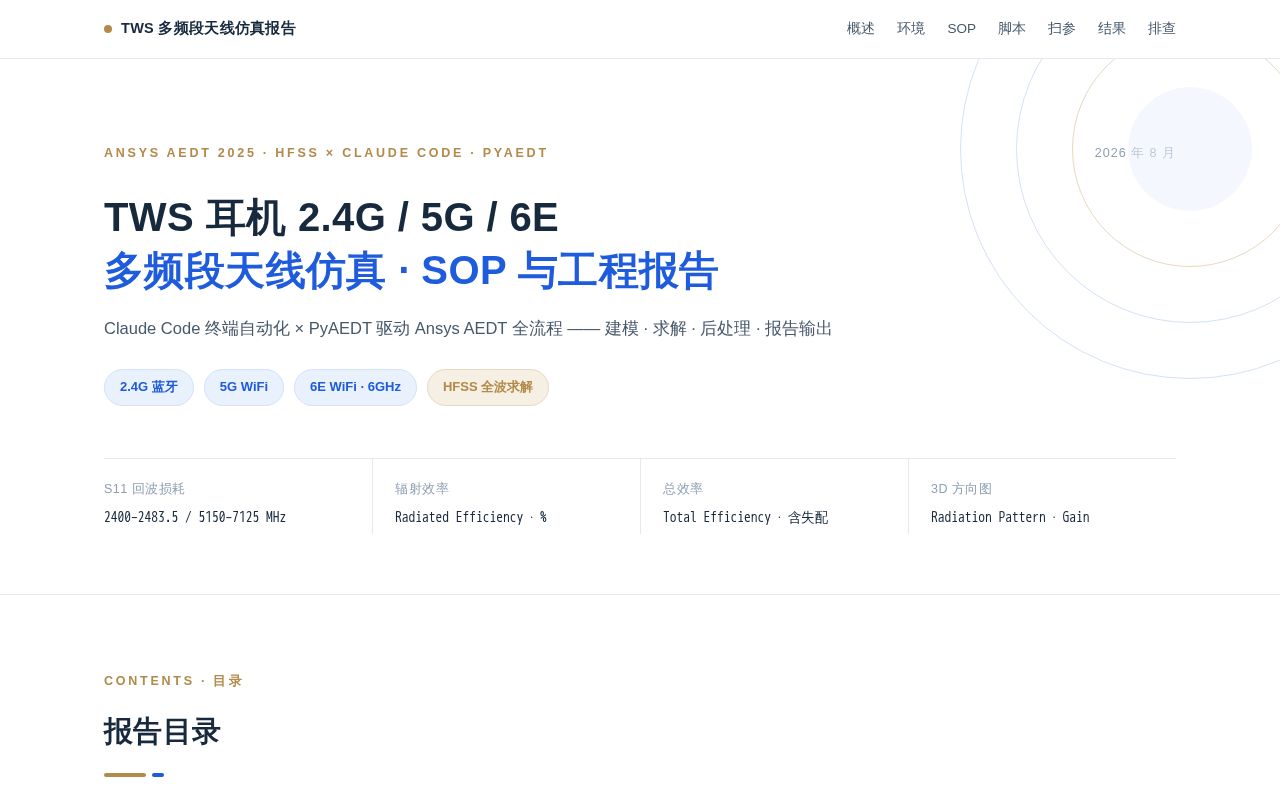Go to the 结果 section
Viewport: 1280px width, 800px height.
[1111, 29]
